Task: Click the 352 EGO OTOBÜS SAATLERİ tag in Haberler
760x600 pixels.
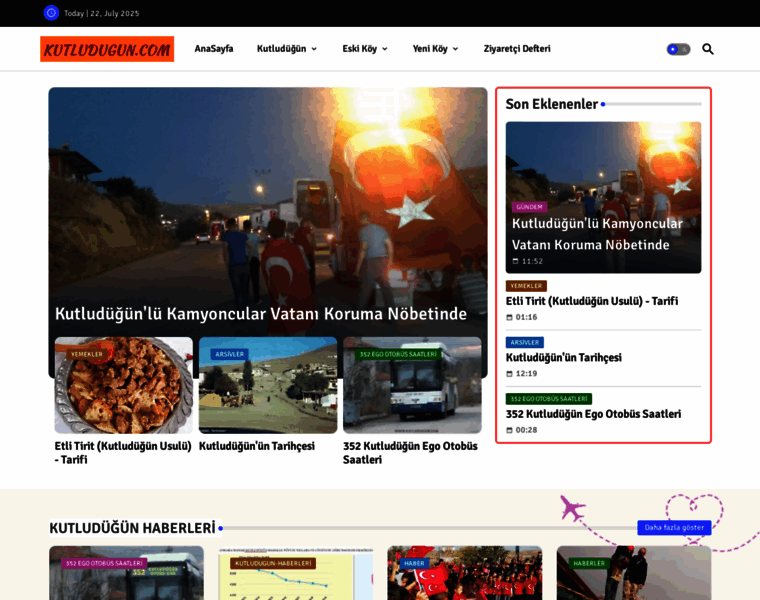Action: (x=104, y=563)
